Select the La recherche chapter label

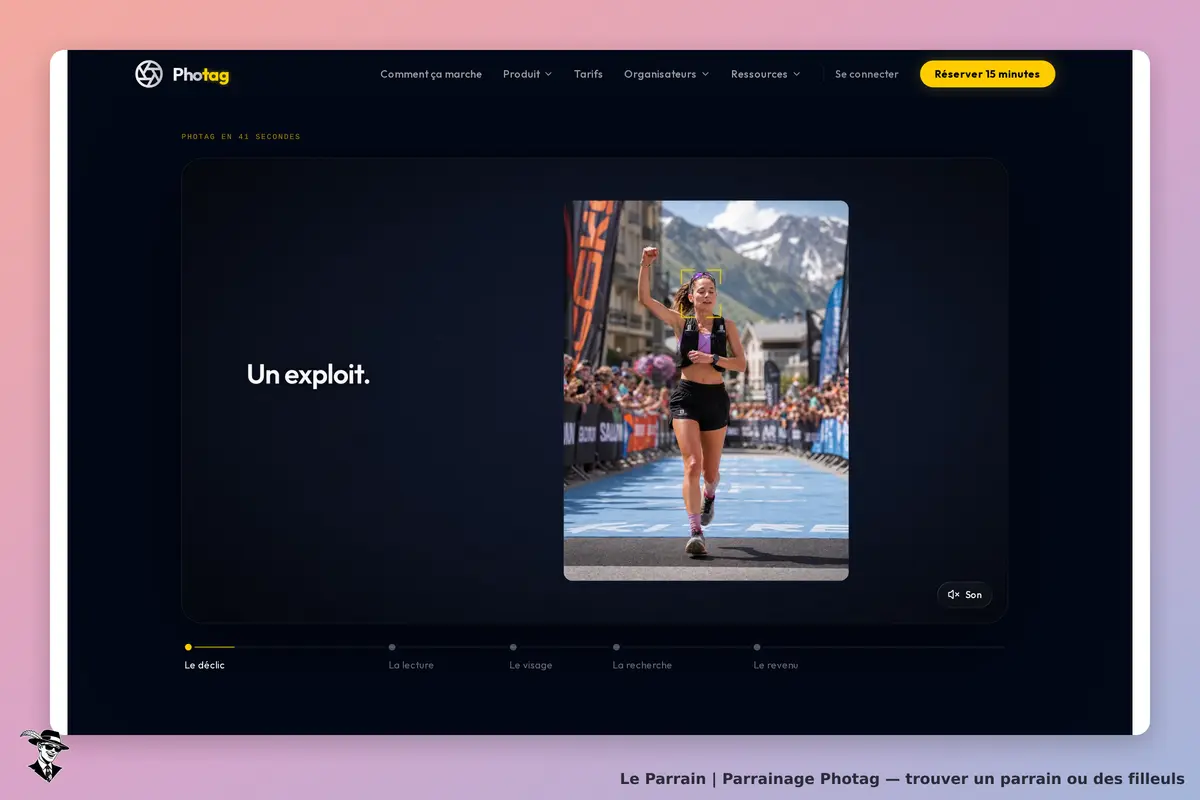click(642, 665)
